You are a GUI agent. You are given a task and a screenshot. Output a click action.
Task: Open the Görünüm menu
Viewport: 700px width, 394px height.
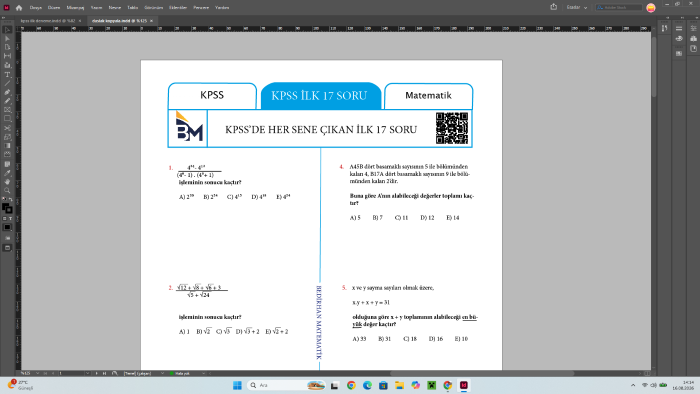tap(154, 8)
